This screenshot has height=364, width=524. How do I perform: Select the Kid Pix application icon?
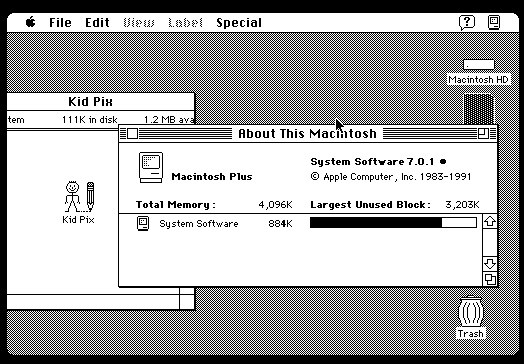pyautogui.click(x=80, y=197)
